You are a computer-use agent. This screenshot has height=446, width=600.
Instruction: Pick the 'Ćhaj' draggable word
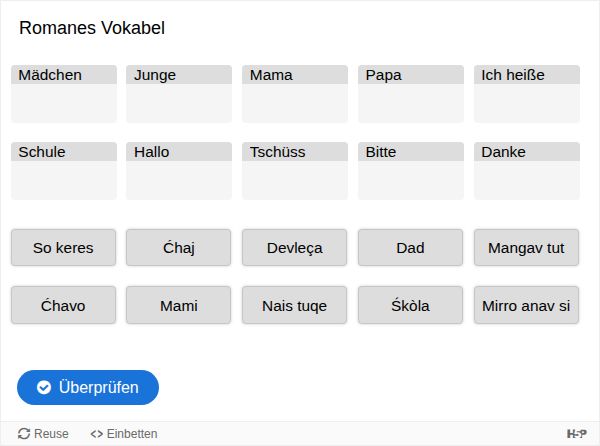[x=179, y=248]
